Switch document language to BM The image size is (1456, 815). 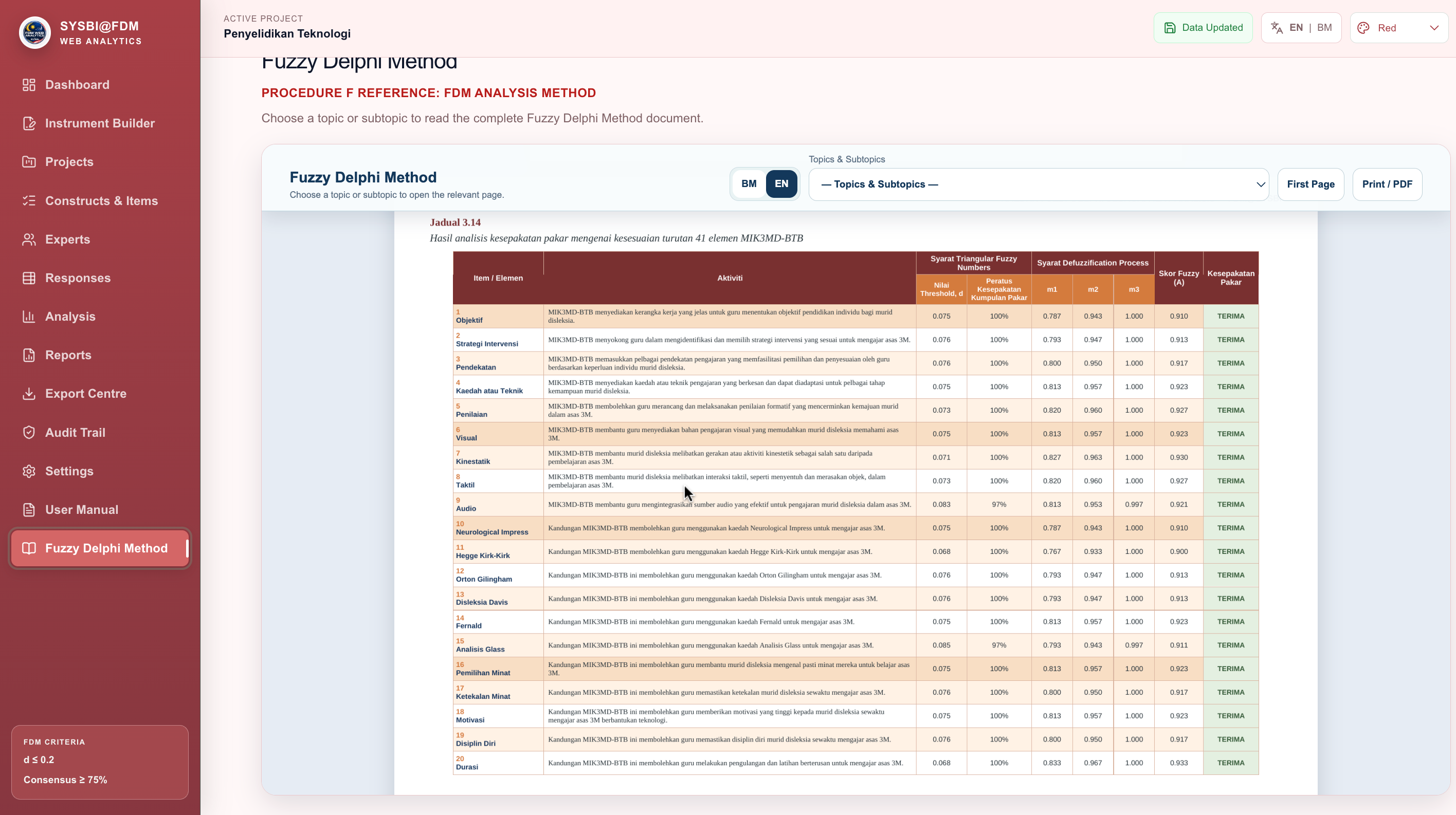tap(749, 184)
